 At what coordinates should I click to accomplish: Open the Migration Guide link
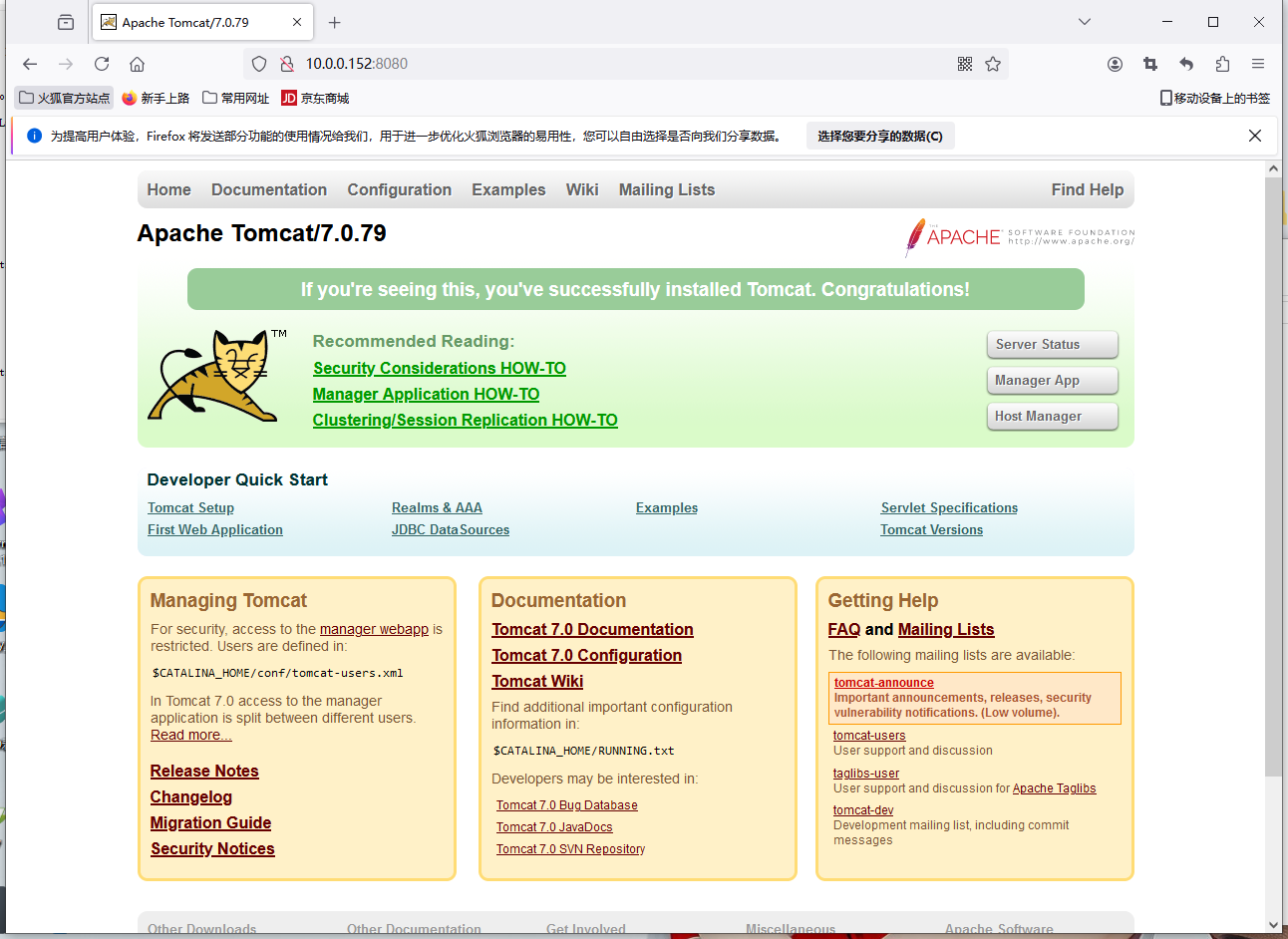210,823
